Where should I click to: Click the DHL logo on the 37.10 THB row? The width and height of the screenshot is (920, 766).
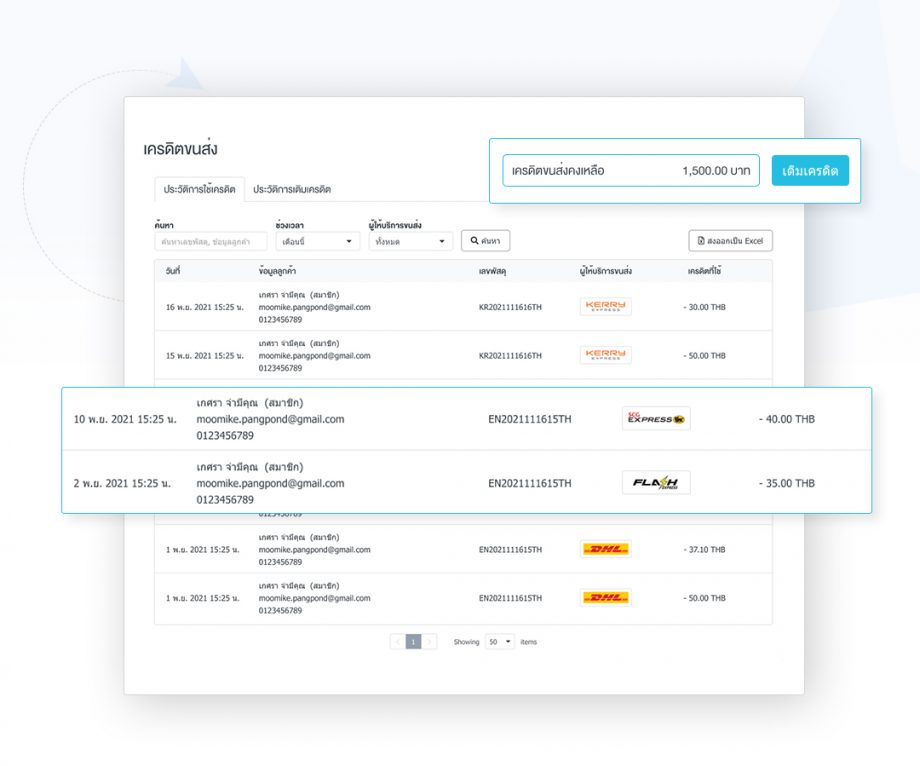click(x=604, y=548)
